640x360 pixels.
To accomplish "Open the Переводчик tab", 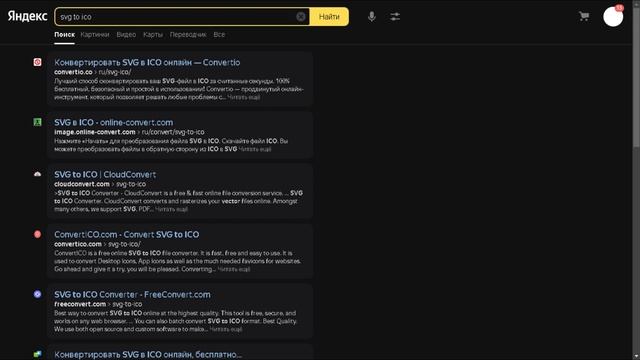I will 188,35.
